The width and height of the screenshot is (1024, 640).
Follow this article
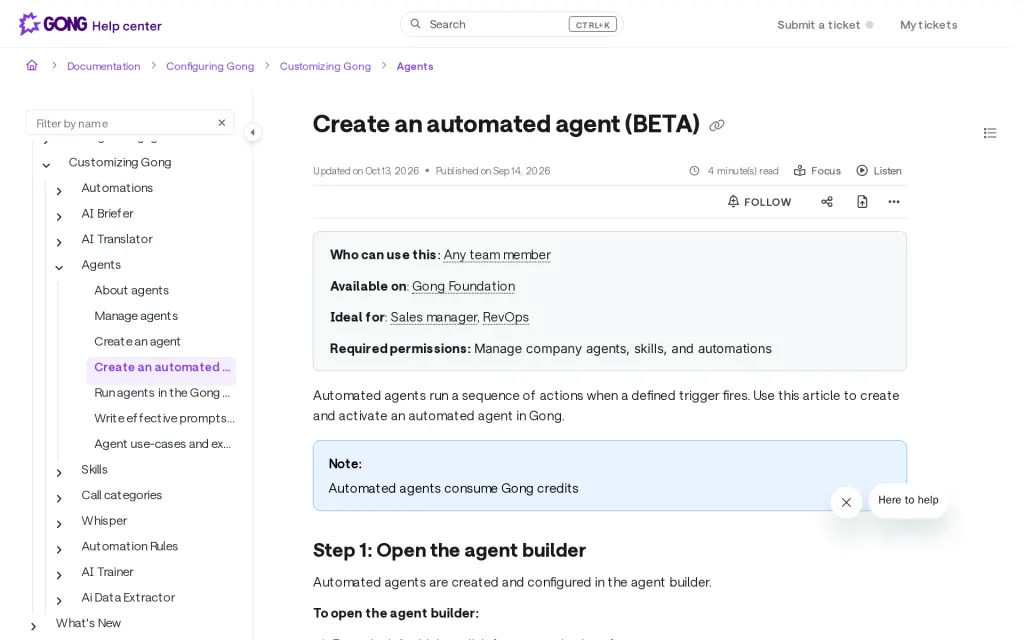pos(760,202)
